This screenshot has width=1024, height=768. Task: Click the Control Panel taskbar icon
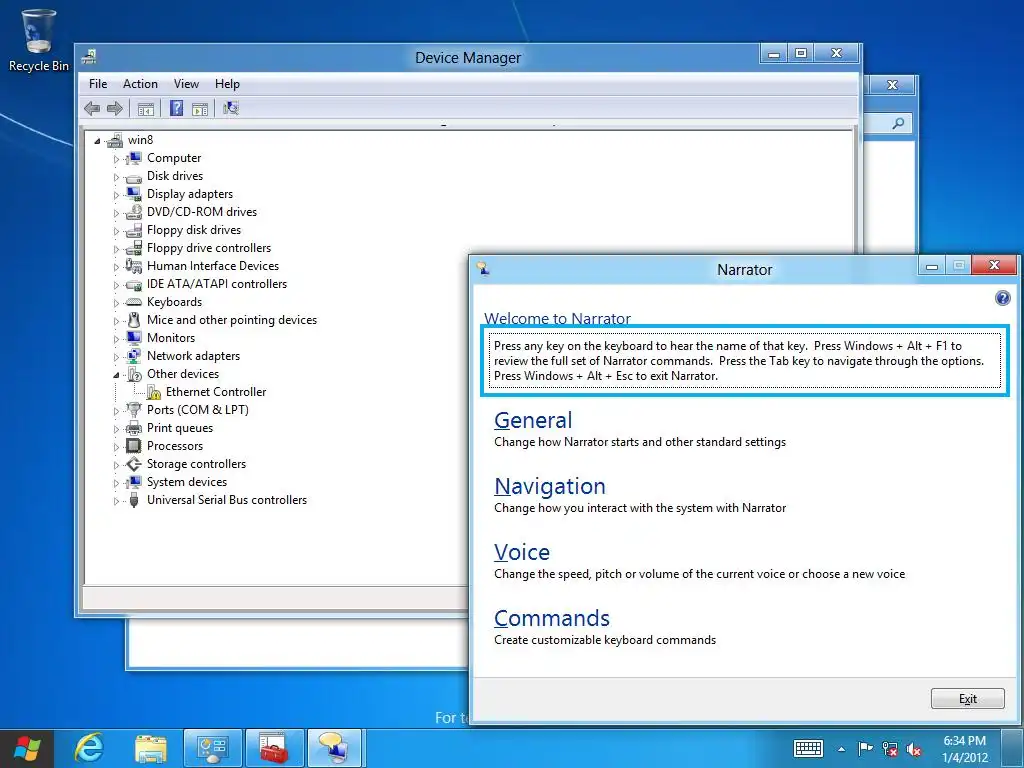[213, 748]
